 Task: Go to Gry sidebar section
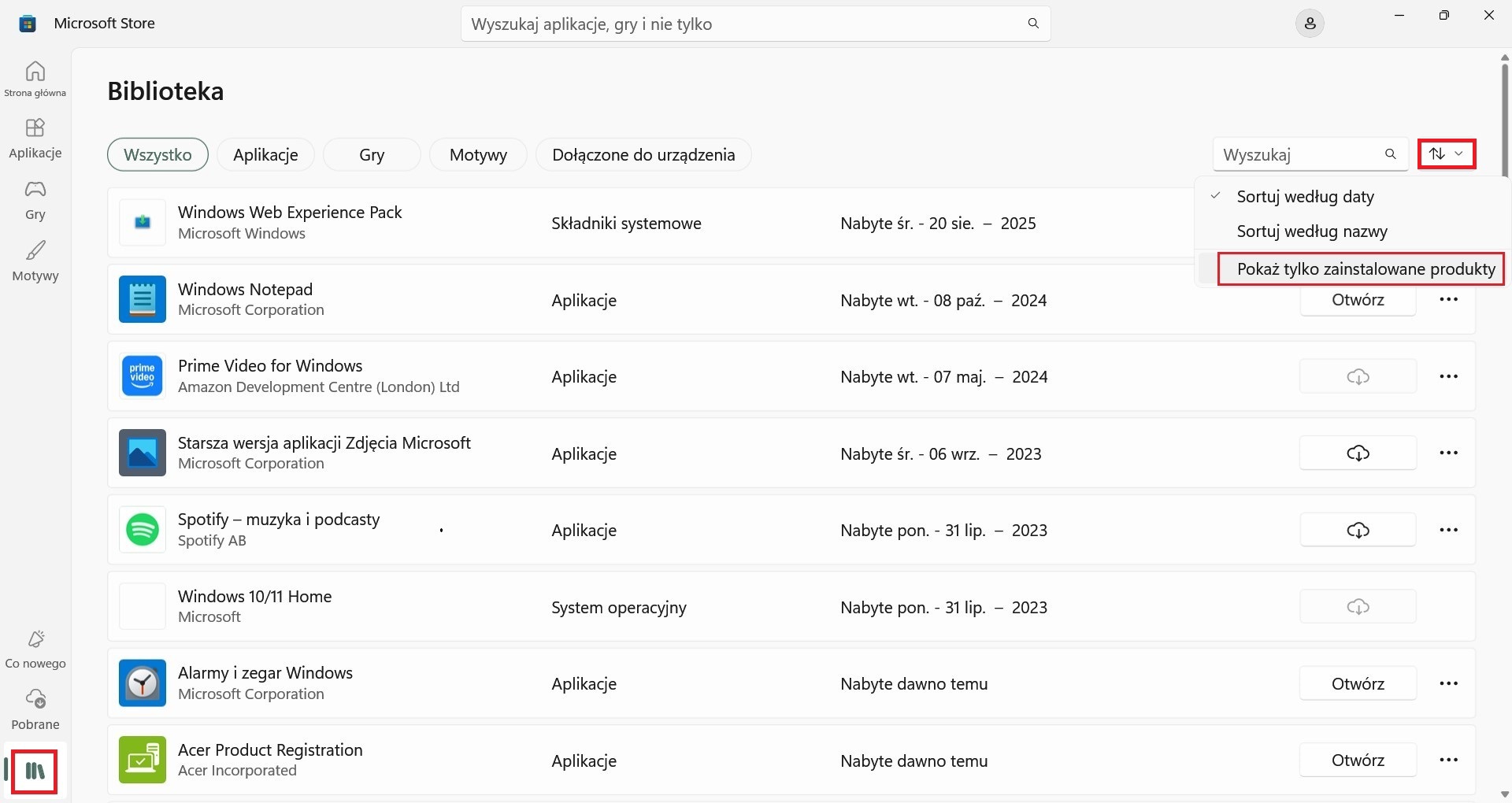click(35, 200)
